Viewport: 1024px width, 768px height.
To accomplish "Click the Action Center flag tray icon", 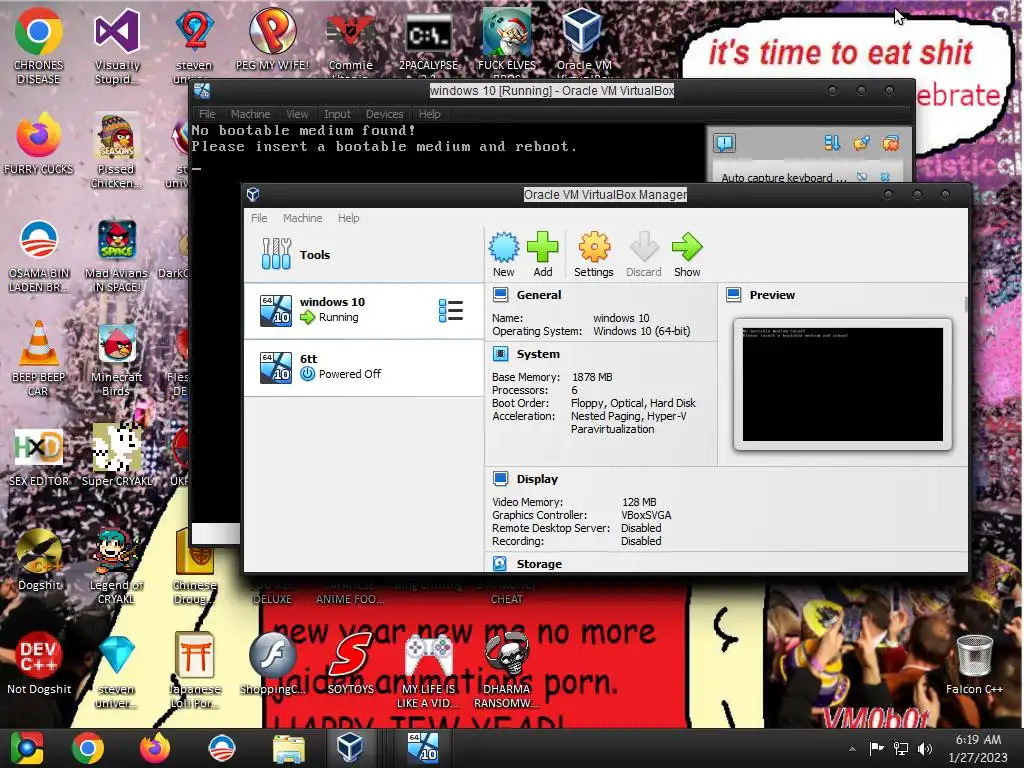I will coord(876,748).
